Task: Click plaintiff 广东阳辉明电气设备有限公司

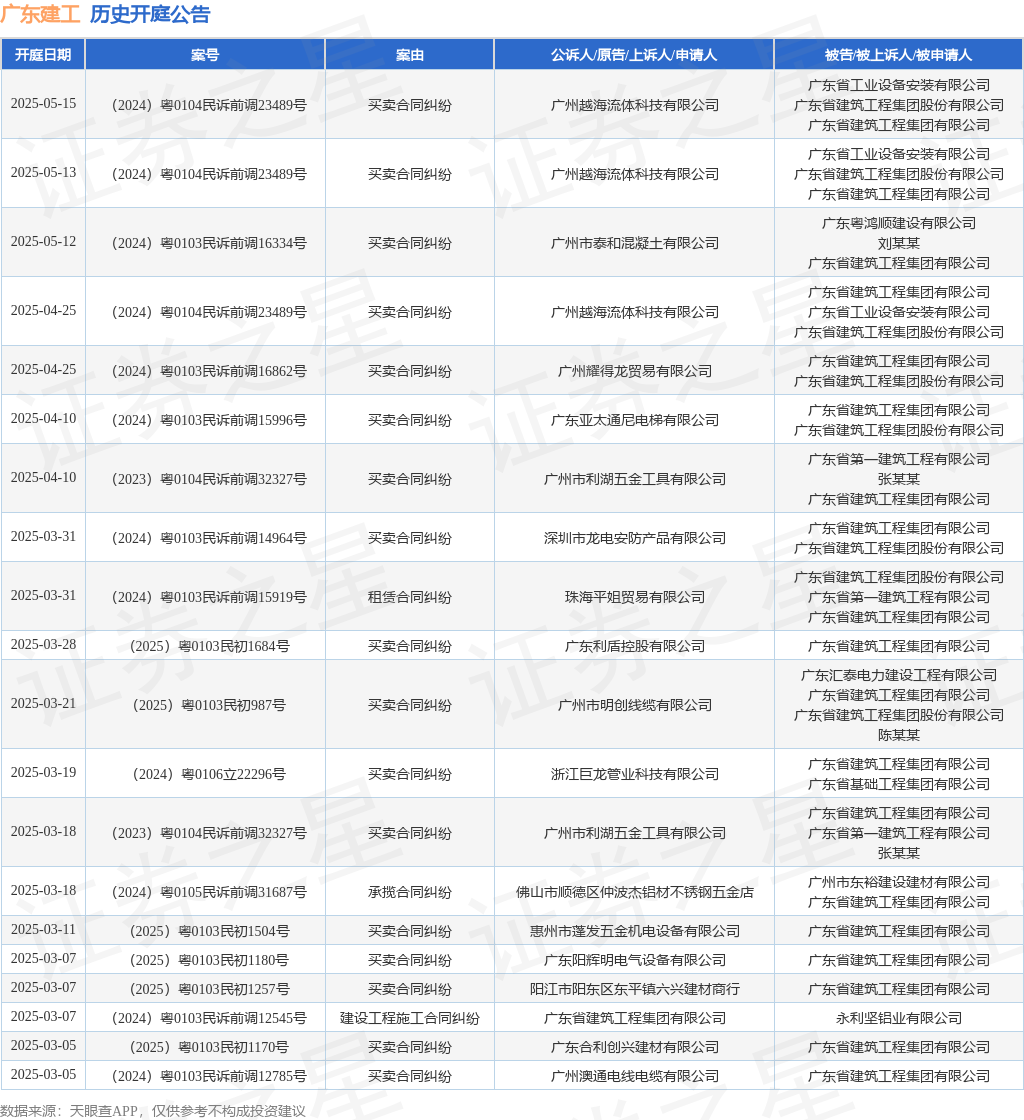Action: [635, 961]
